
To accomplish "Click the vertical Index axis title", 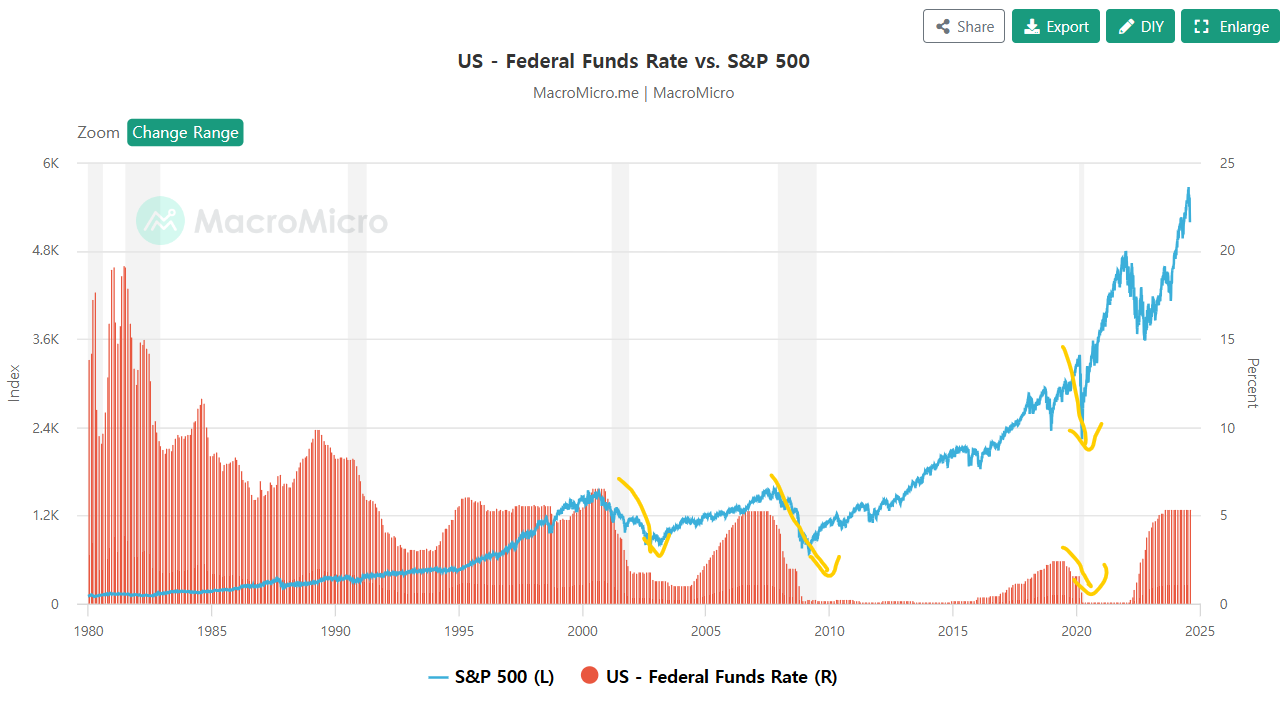I will [x=14, y=383].
